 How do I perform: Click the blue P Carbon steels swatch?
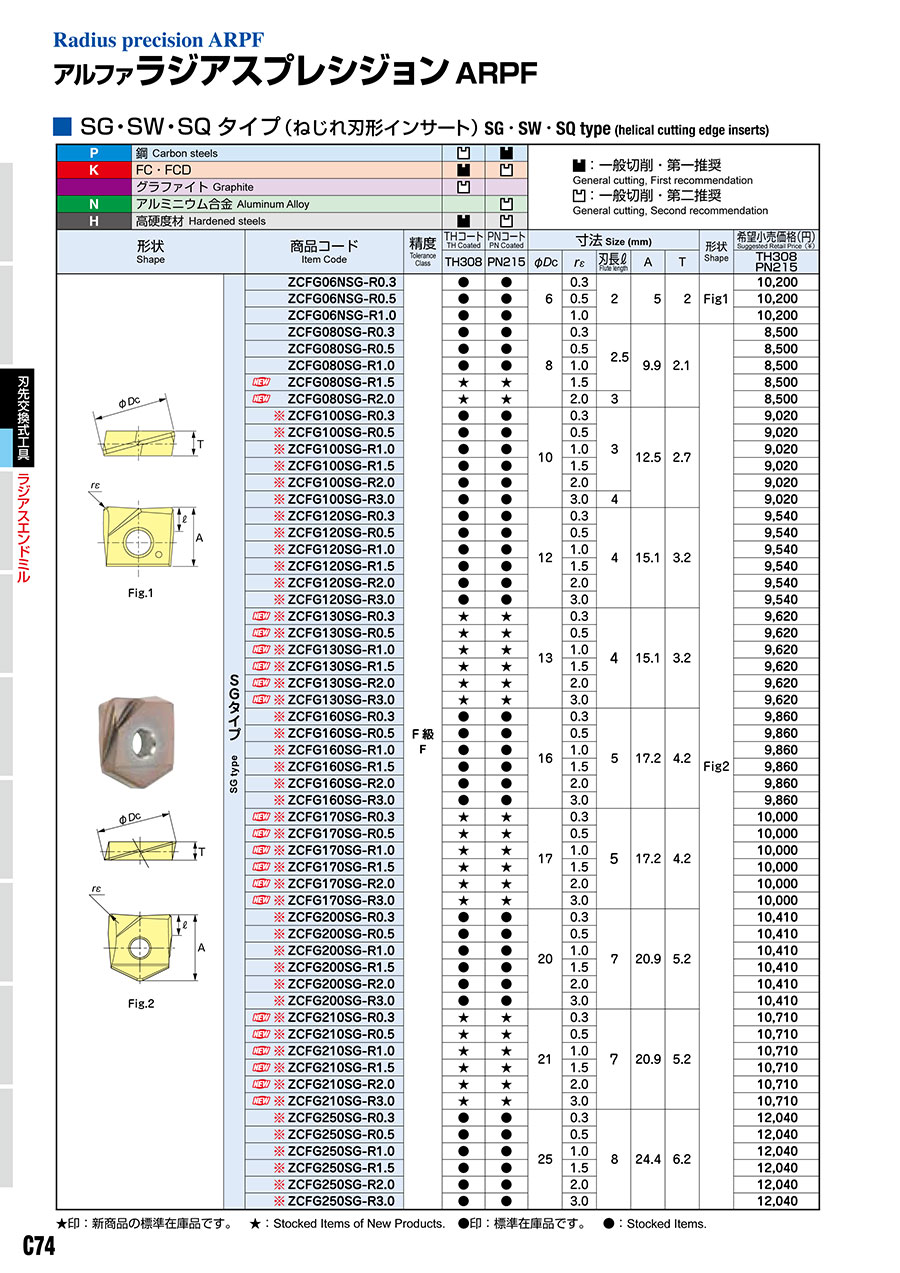coord(95,153)
